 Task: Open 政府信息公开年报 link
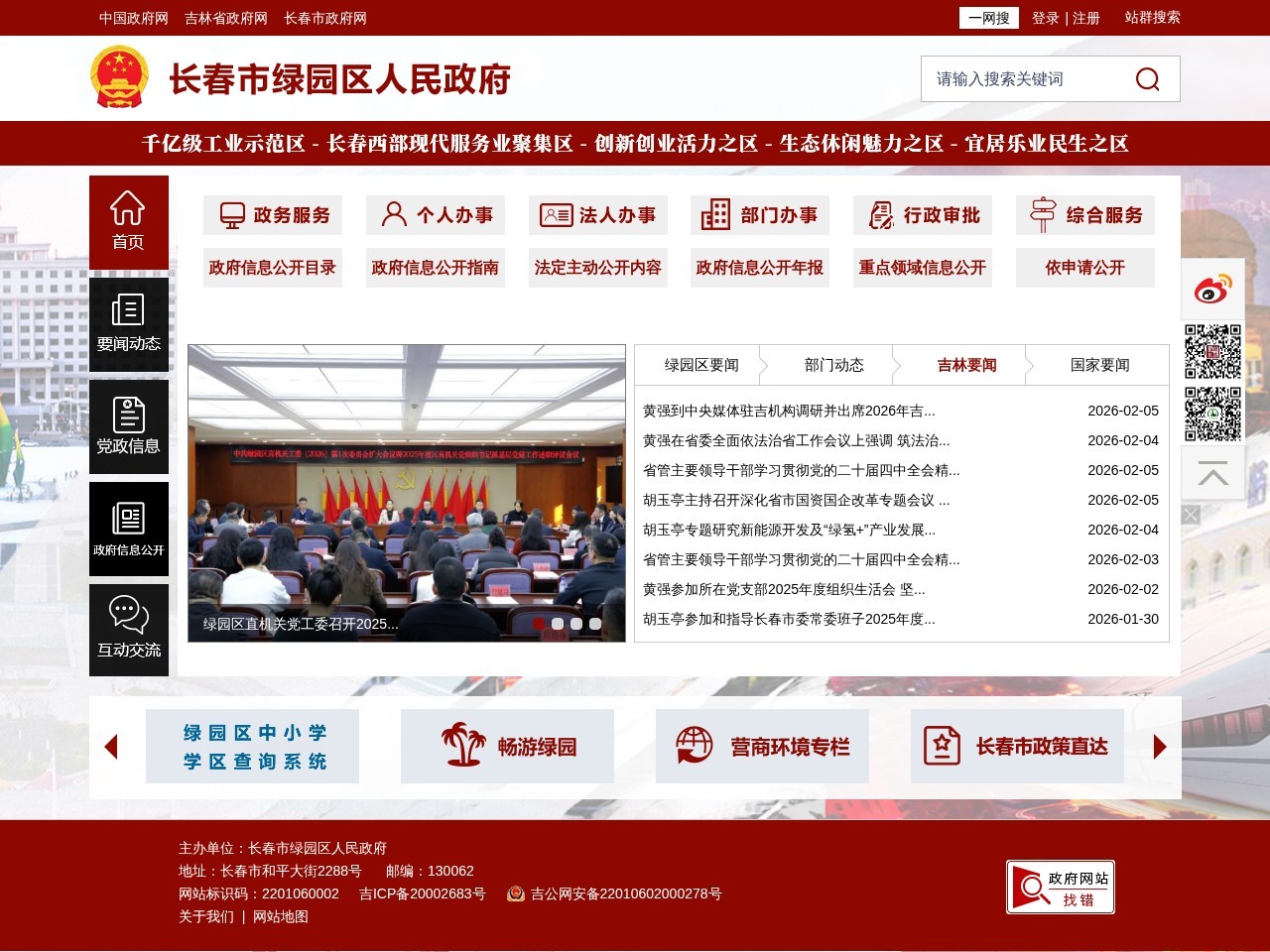[x=760, y=268]
